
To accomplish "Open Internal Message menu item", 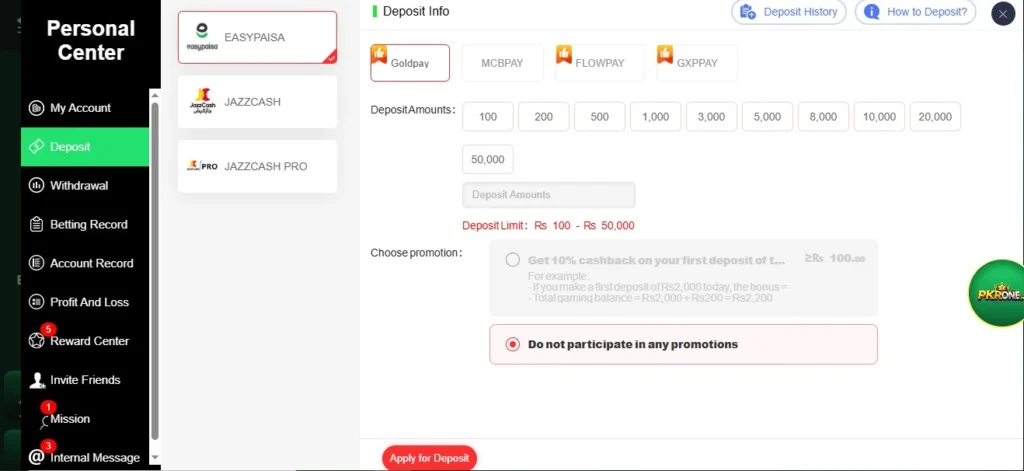I will click(x=85, y=457).
